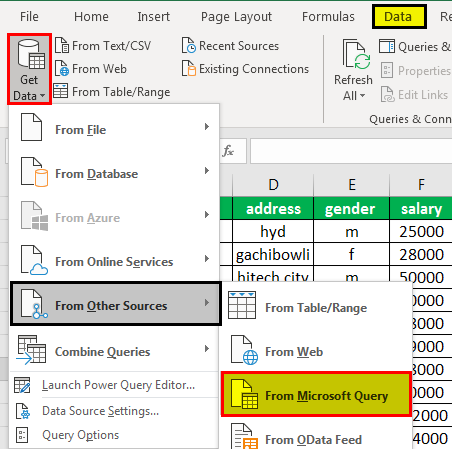Click the cell containing hyd
The image size is (452, 449).
click(x=273, y=231)
